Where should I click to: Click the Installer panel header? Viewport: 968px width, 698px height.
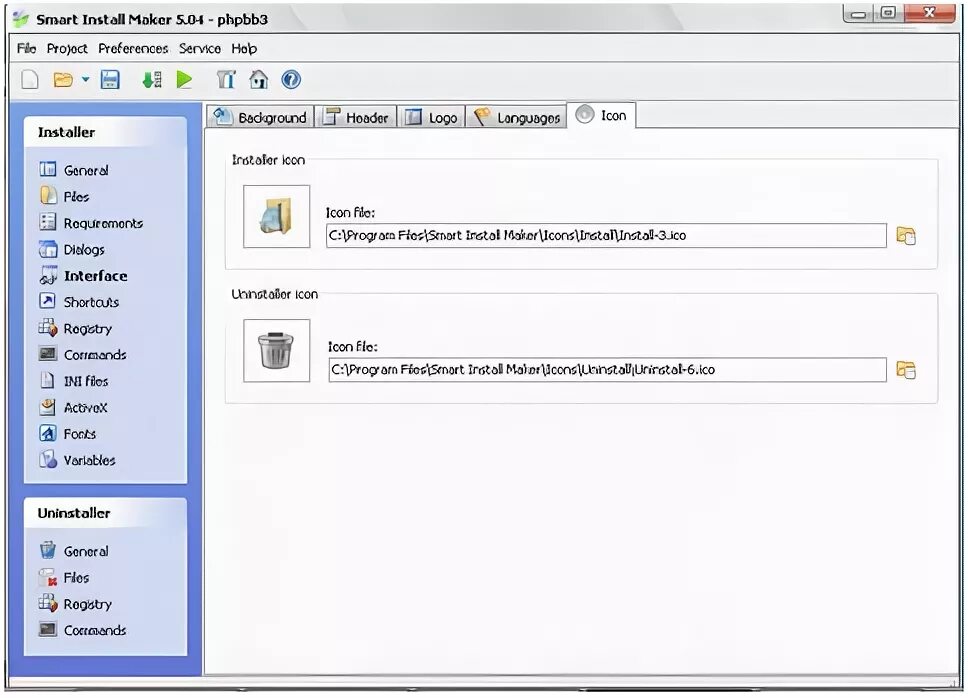[106, 132]
